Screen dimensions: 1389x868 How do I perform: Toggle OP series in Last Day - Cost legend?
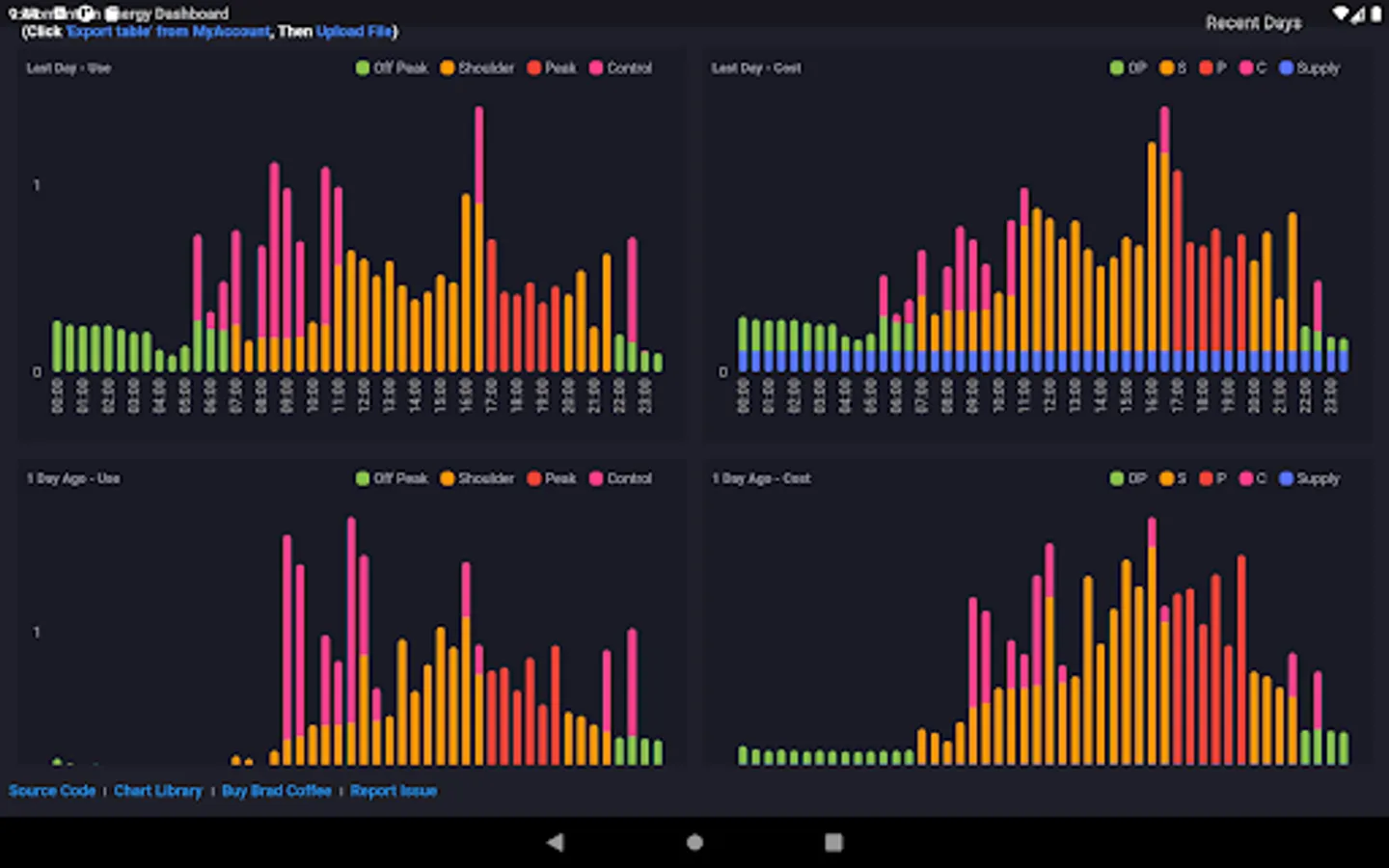click(x=1128, y=68)
